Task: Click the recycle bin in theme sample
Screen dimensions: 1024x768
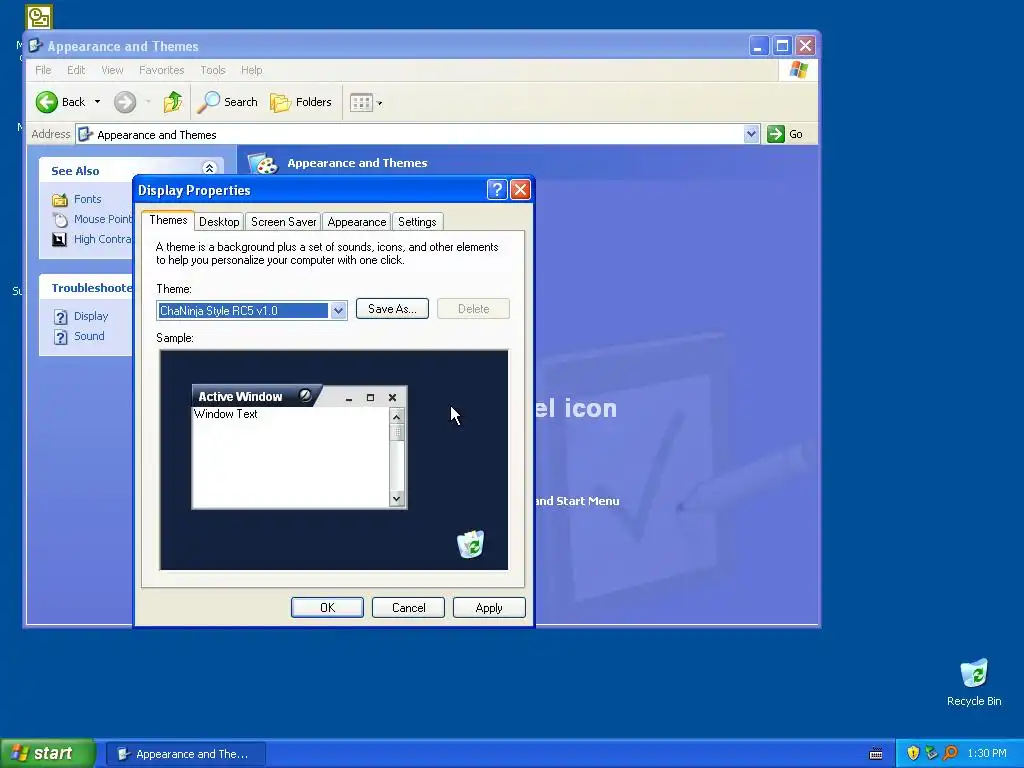Action: [470, 544]
